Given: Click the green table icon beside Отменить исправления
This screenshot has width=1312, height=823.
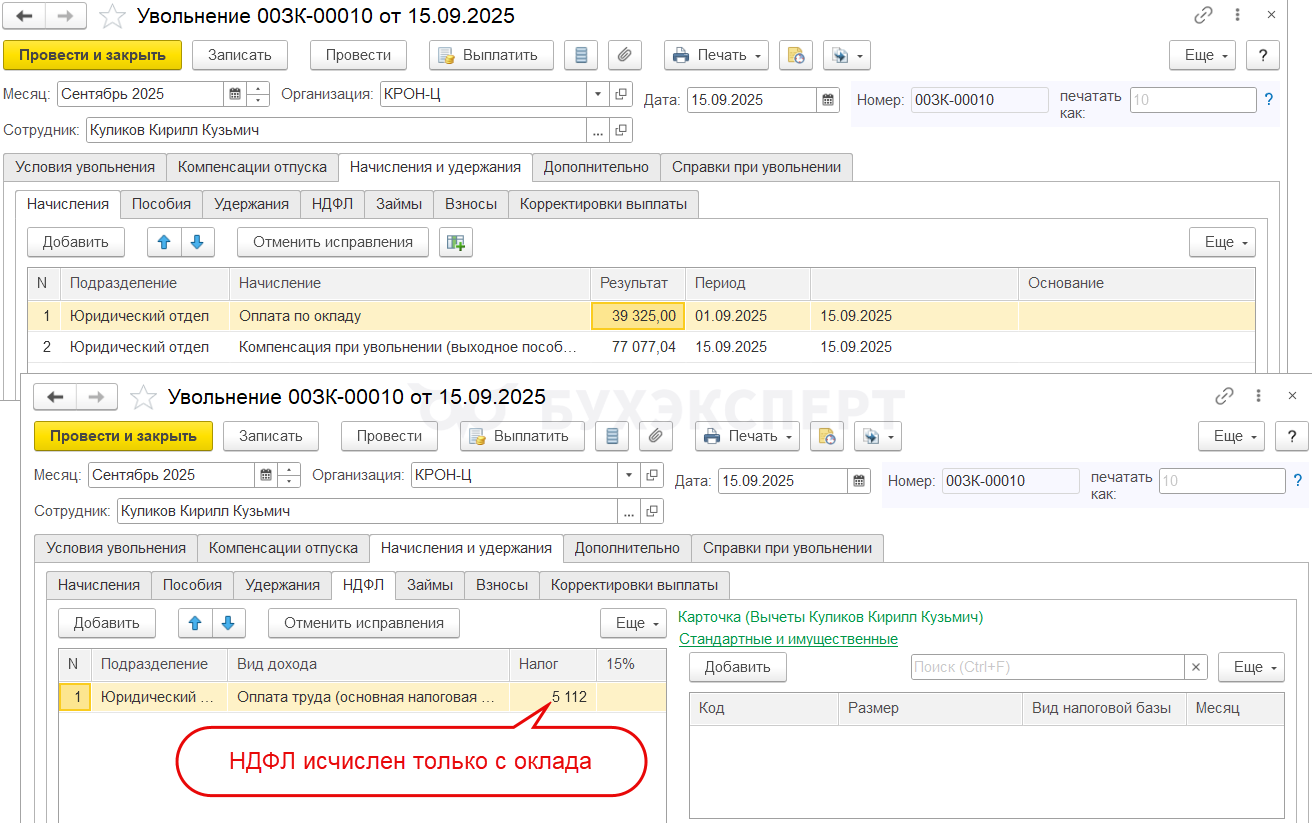Looking at the screenshot, I should point(456,242).
